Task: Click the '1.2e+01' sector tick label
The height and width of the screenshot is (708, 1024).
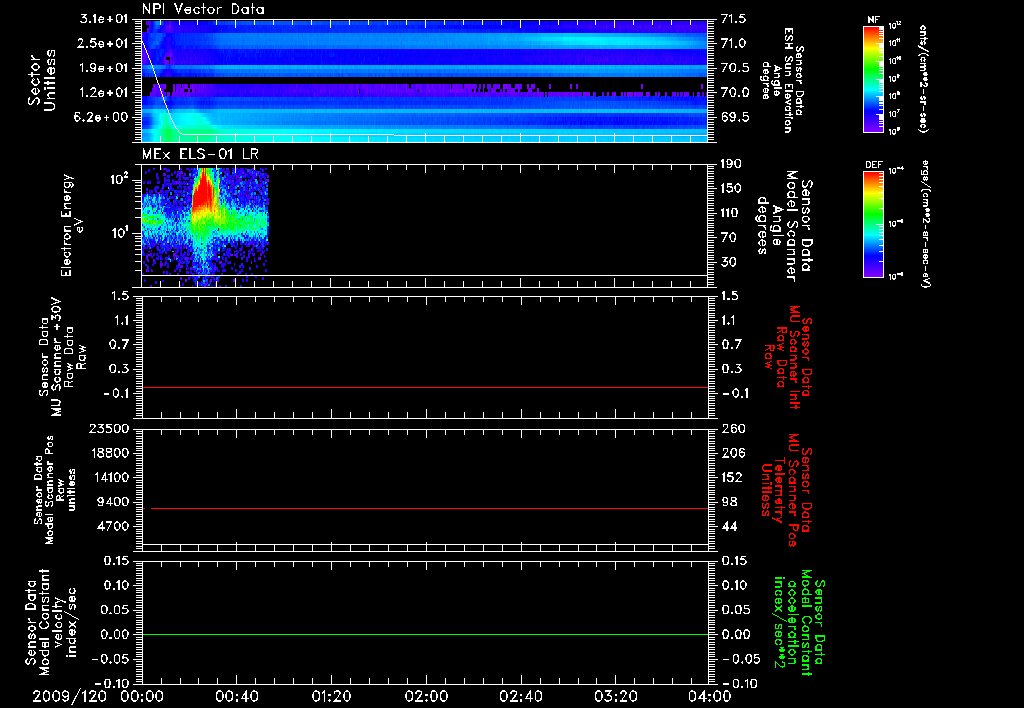Action: click(103, 93)
